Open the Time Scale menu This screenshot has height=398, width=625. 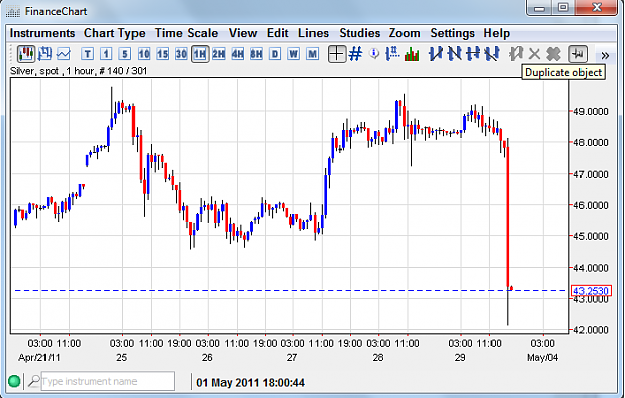pos(186,33)
